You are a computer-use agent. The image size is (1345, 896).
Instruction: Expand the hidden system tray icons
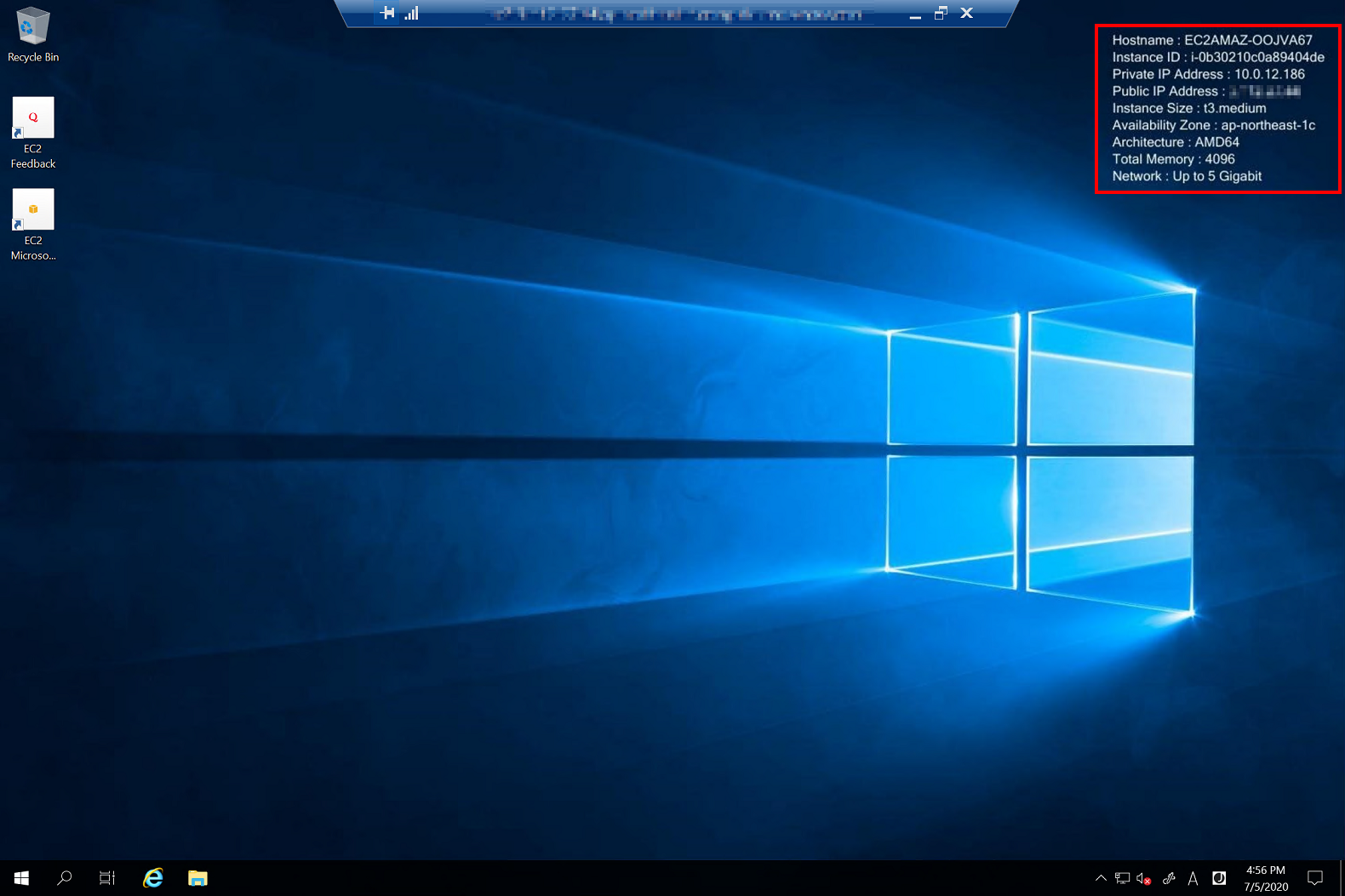click(x=1101, y=878)
